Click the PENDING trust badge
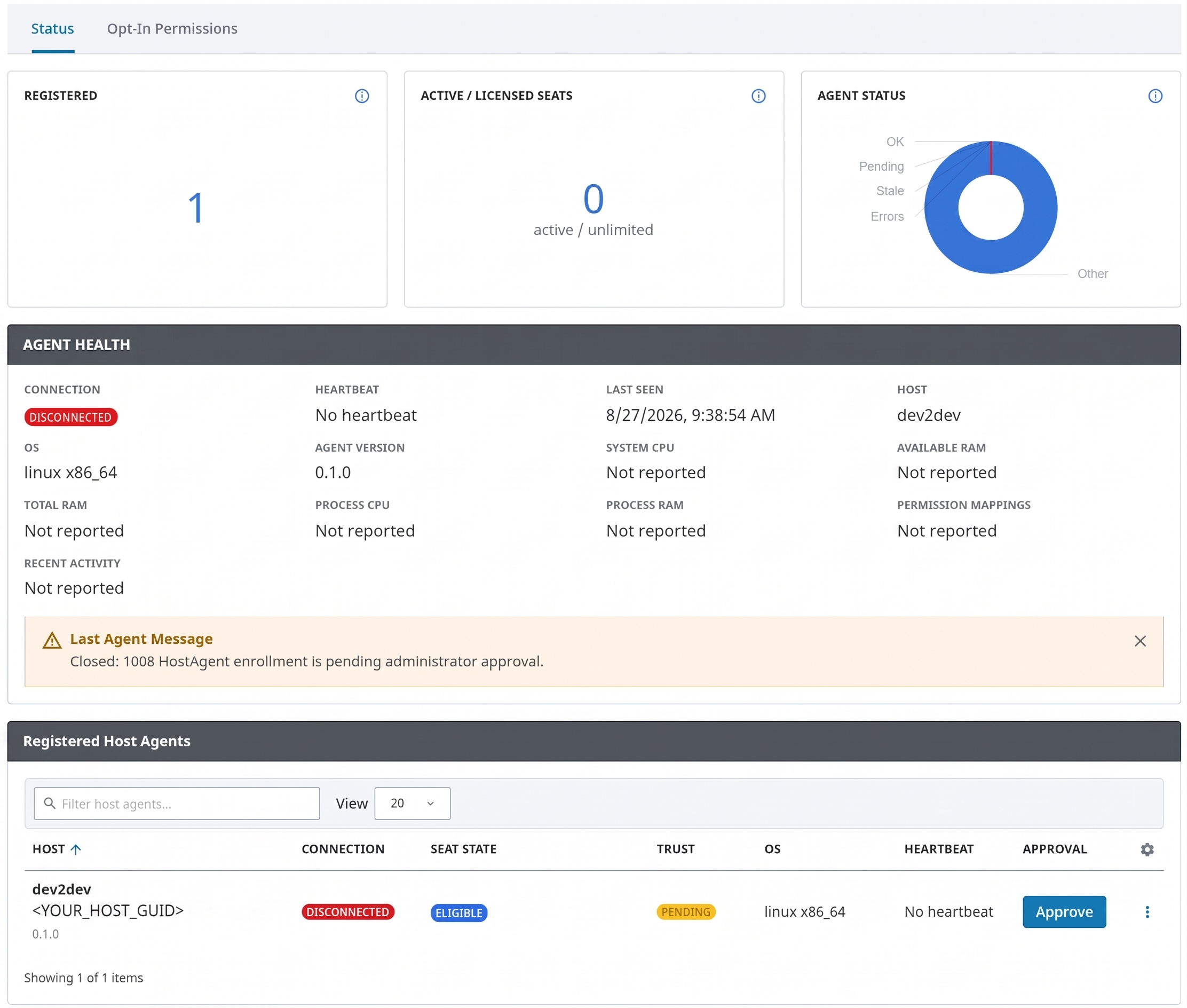 [x=685, y=911]
